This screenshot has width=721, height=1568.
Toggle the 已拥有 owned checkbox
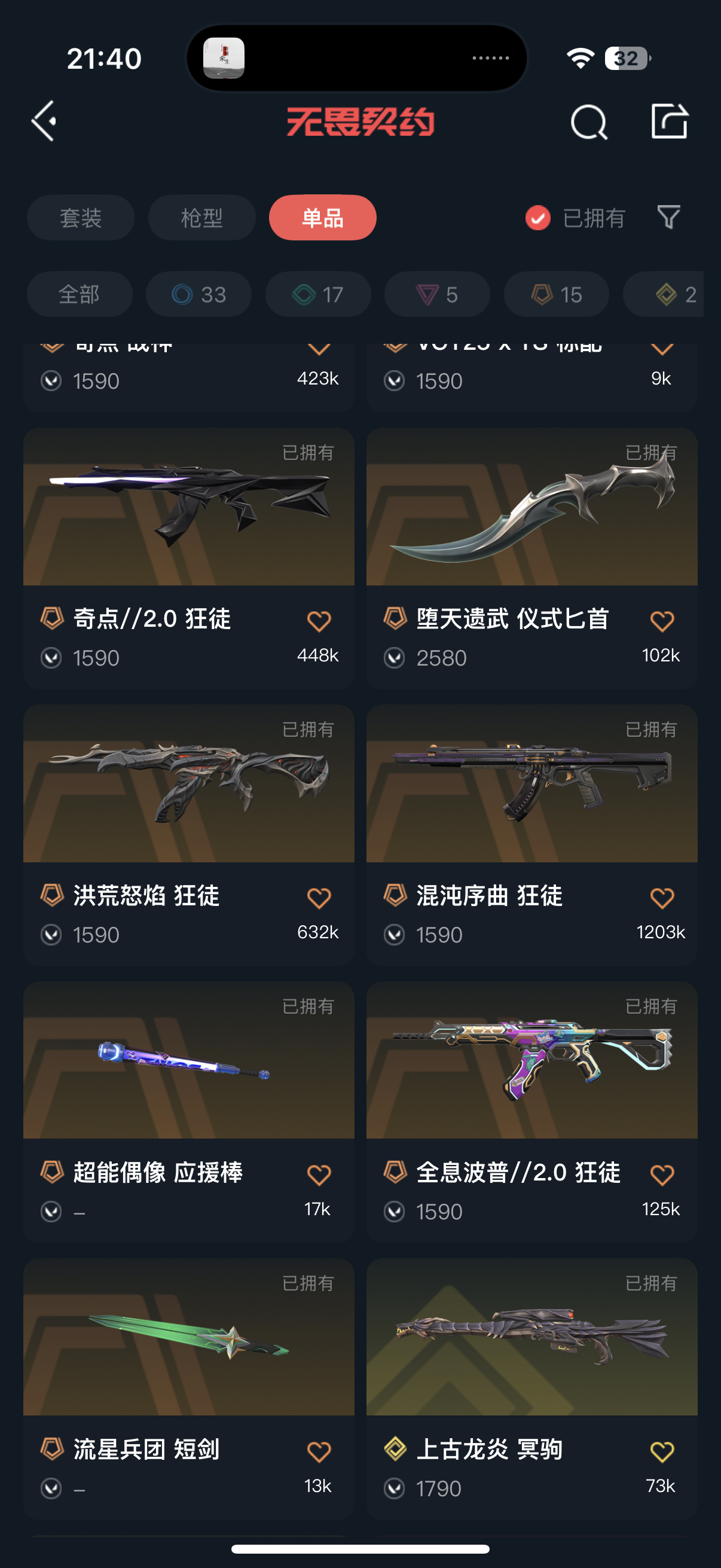pos(538,217)
